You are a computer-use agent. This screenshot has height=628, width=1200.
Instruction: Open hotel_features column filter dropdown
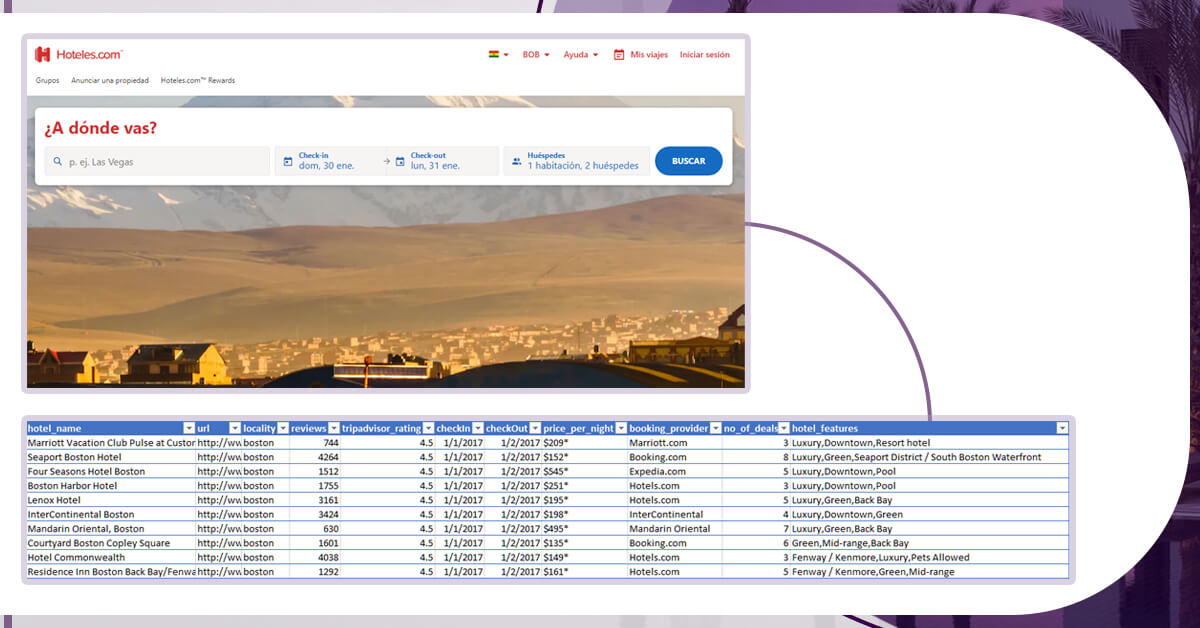pos(1062,428)
